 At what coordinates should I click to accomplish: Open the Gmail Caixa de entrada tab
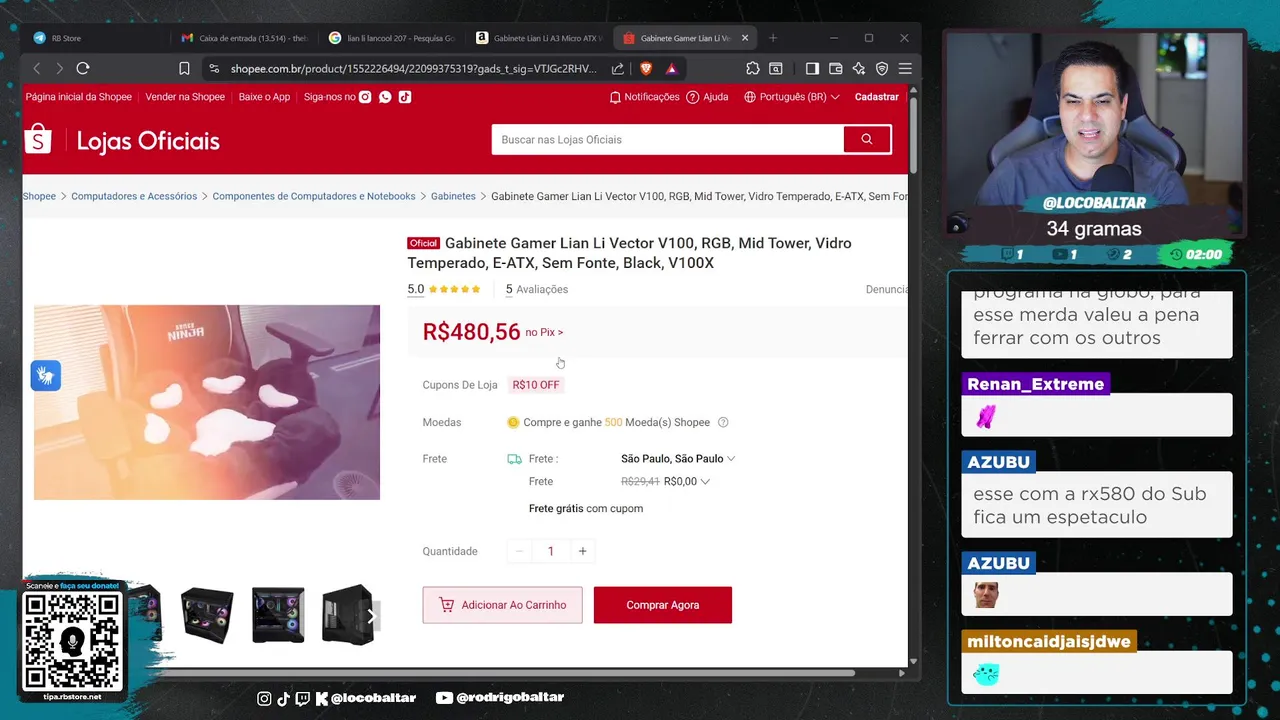245,38
